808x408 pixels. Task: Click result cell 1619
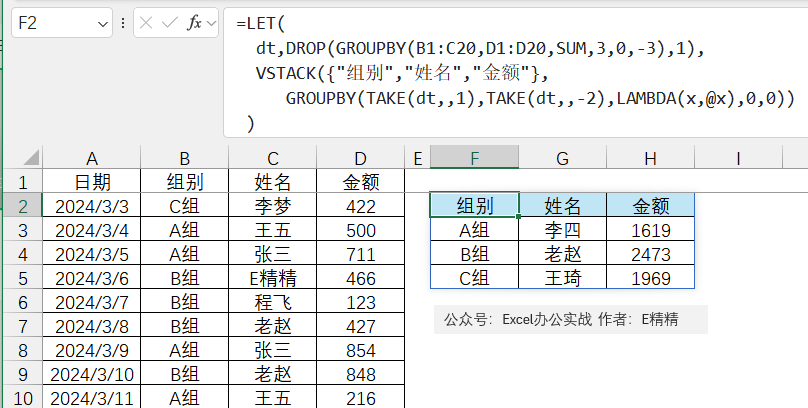point(651,229)
